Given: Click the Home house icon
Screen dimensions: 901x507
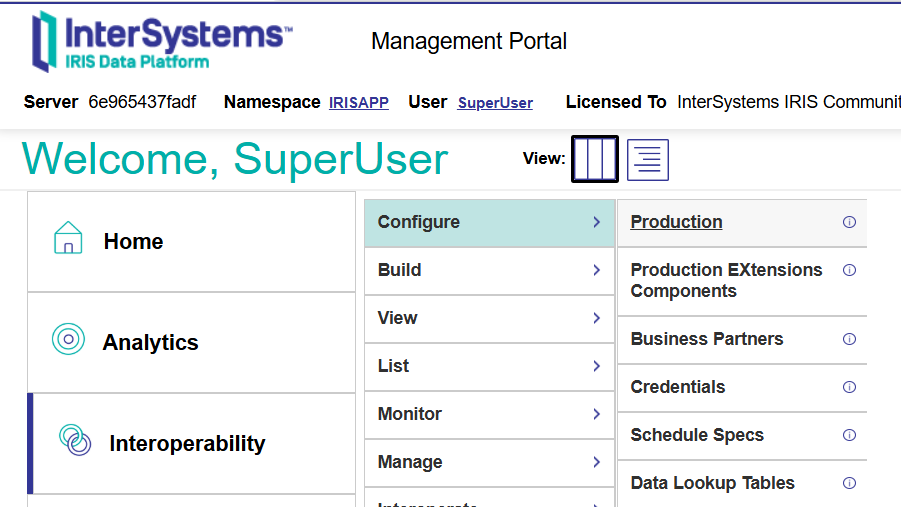Looking at the screenshot, I should 68,238.
